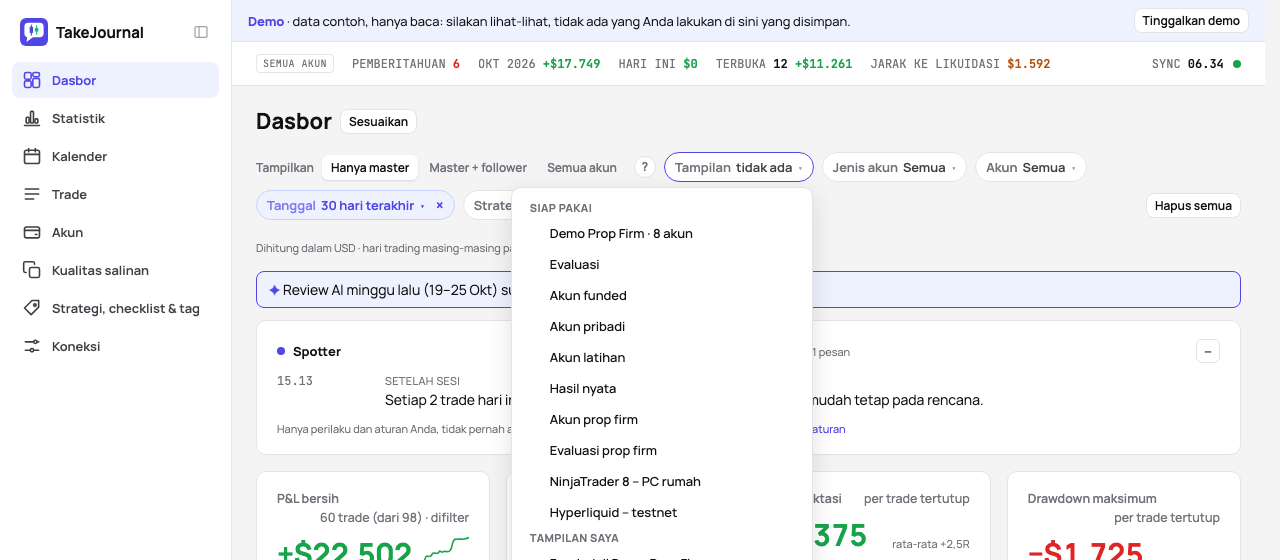1280x560 pixels.
Task: Select Hanya master view option
Action: click(370, 167)
